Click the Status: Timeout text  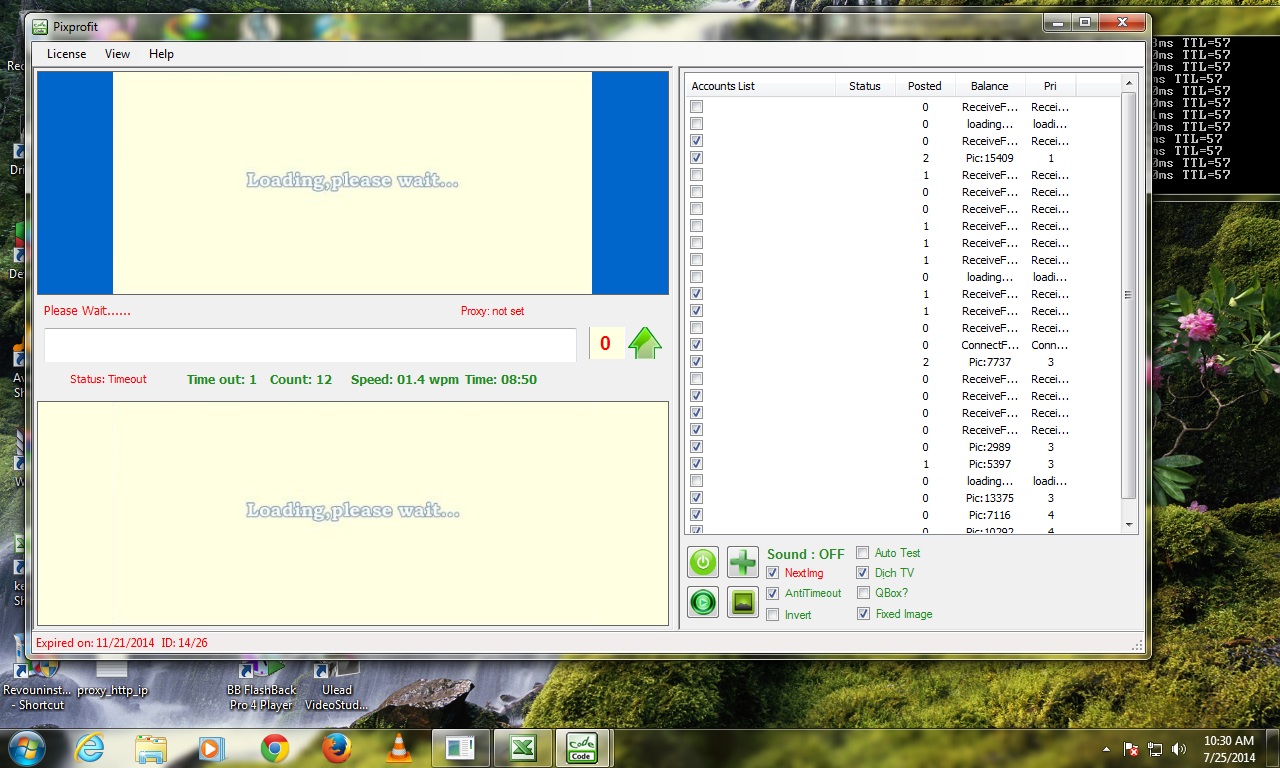(108, 380)
